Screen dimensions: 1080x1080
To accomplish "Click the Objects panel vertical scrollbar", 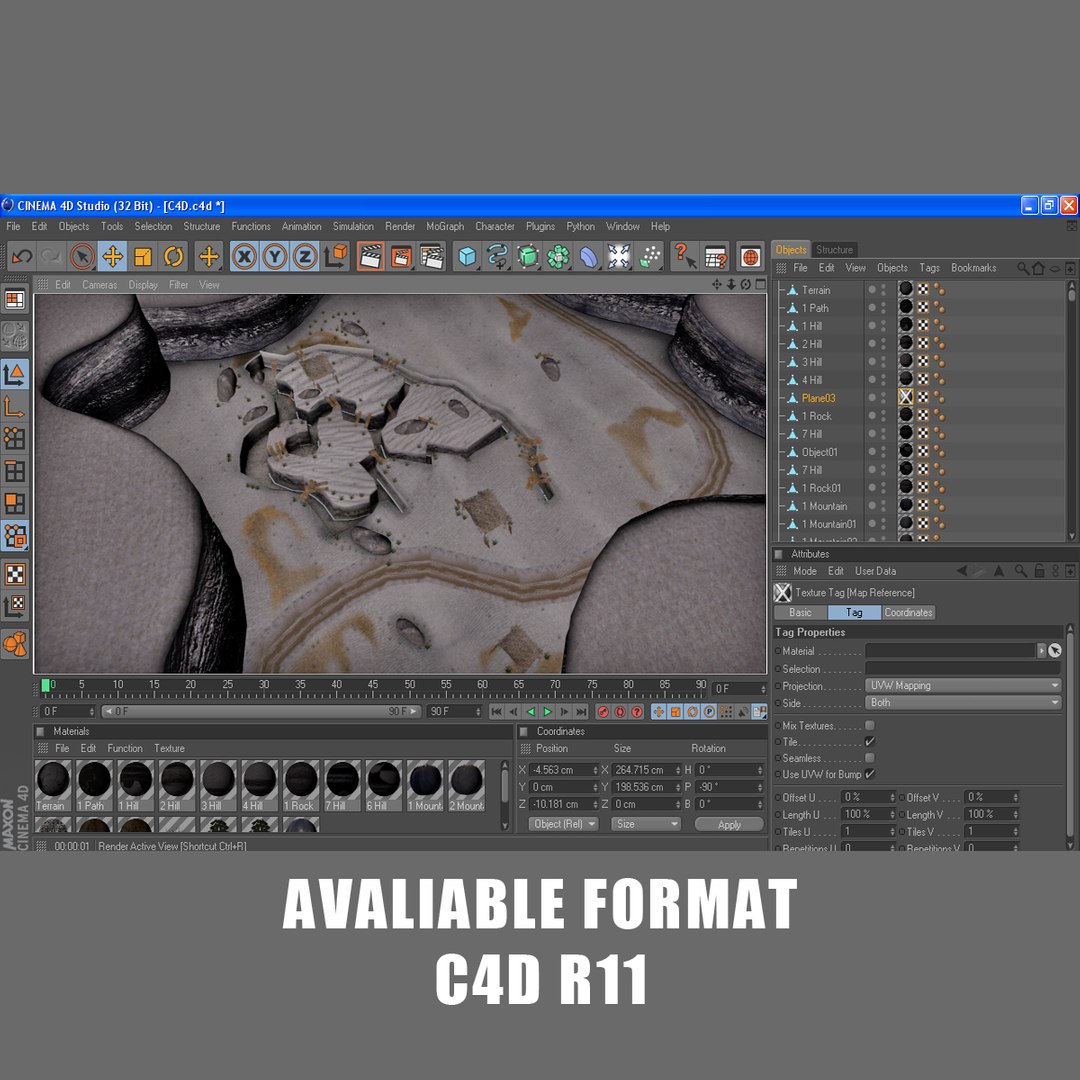I will [x=1072, y=411].
